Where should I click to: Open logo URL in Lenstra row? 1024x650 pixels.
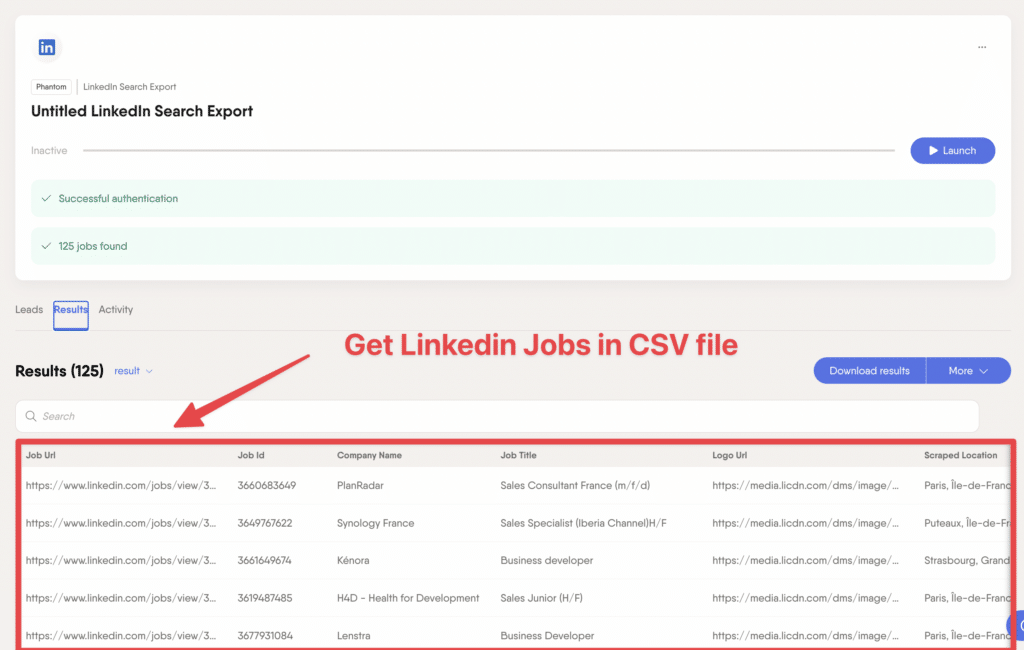(x=805, y=636)
